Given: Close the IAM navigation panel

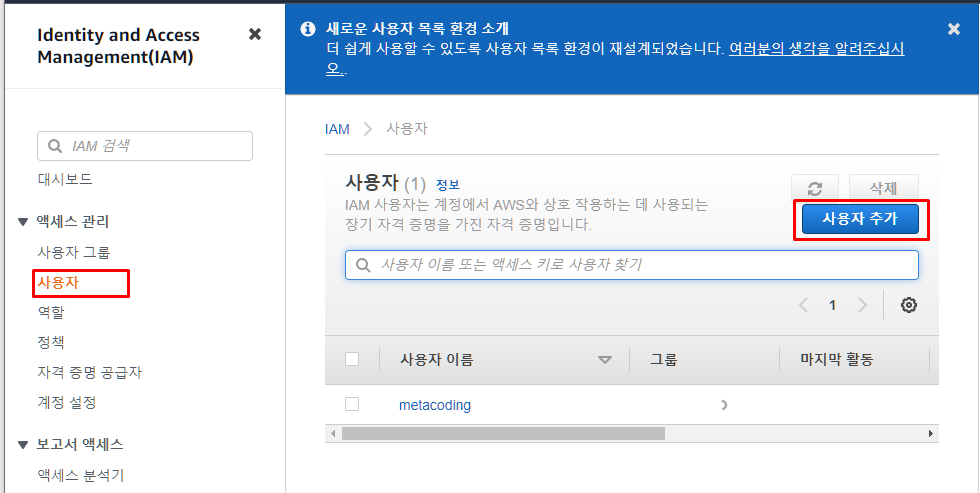Looking at the screenshot, I should coord(254,34).
